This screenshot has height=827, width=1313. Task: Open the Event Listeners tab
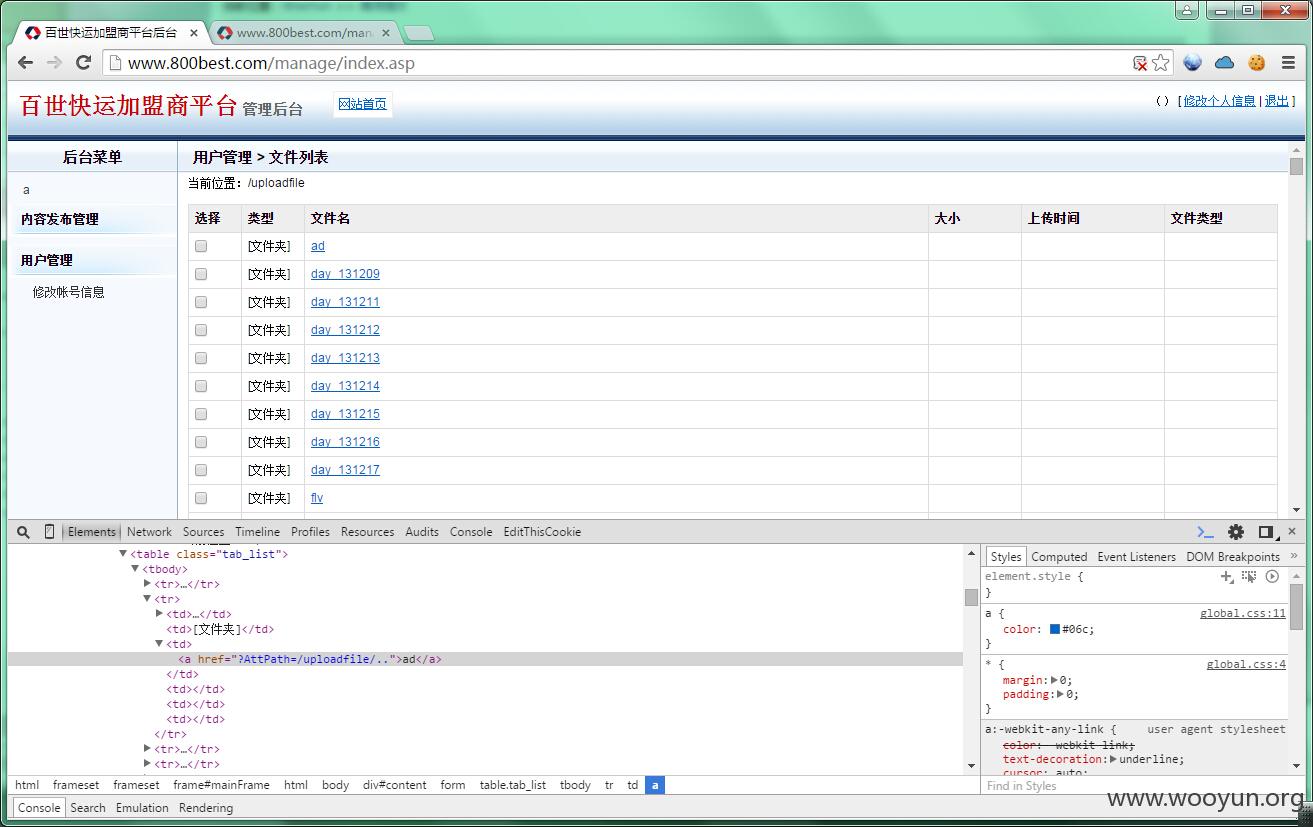[1136, 557]
